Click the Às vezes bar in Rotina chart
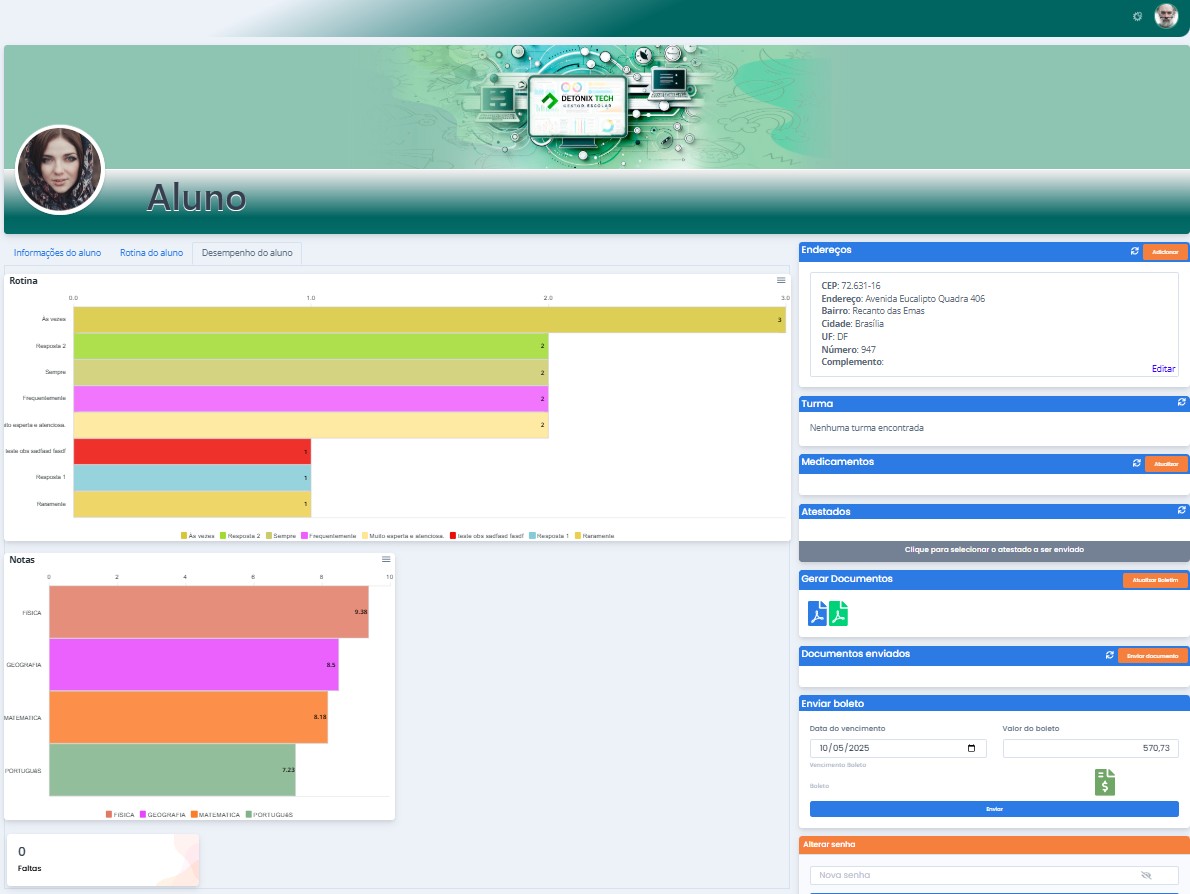 (x=430, y=320)
